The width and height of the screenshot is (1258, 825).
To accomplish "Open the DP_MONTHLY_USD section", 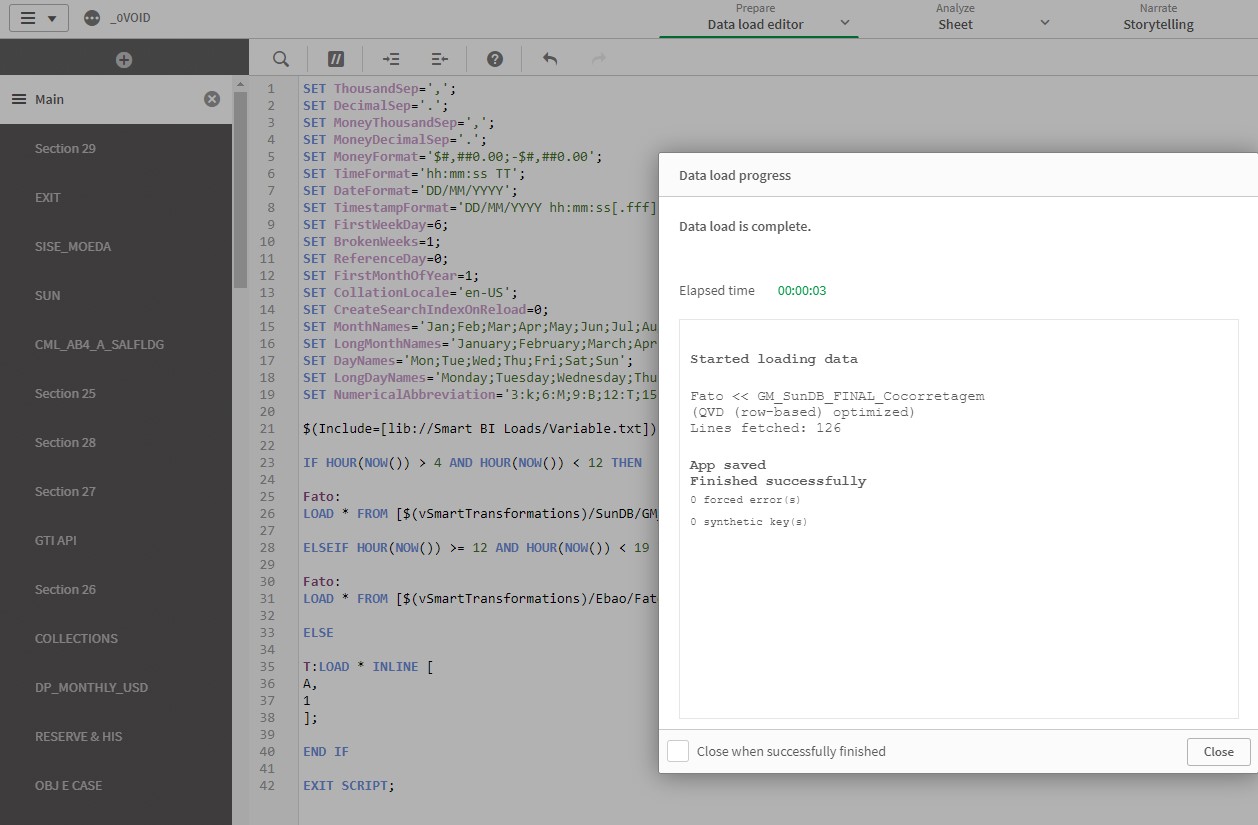I will (x=116, y=687).
